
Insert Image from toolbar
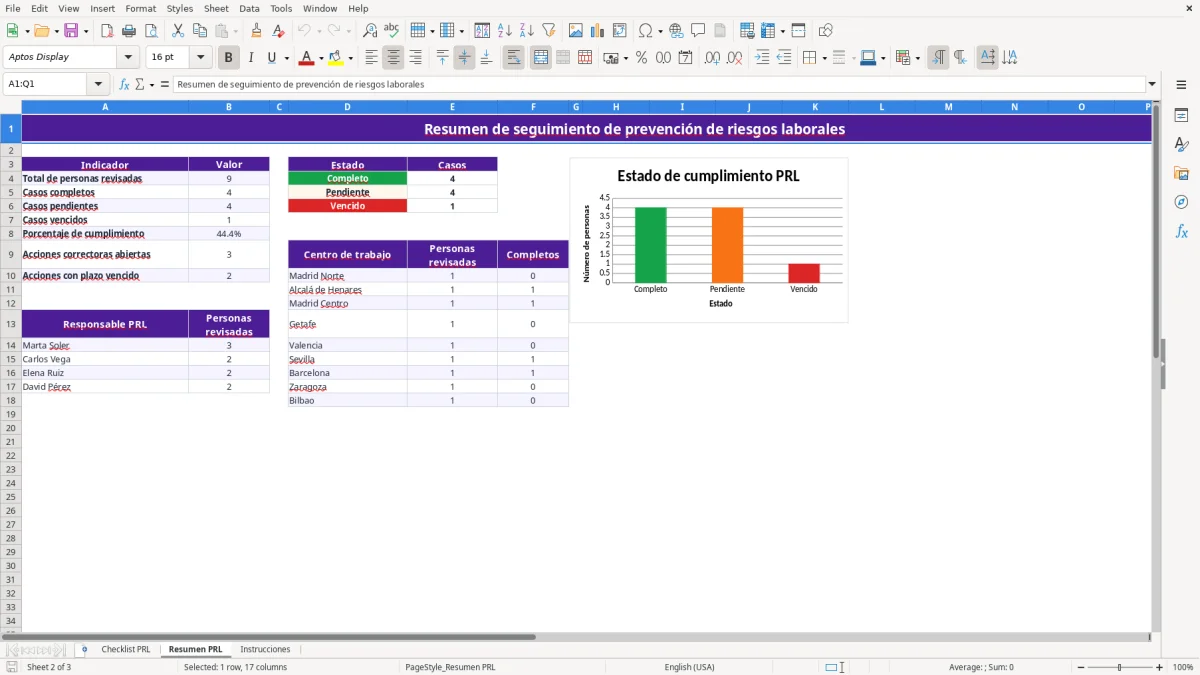[x=576, y=31]
